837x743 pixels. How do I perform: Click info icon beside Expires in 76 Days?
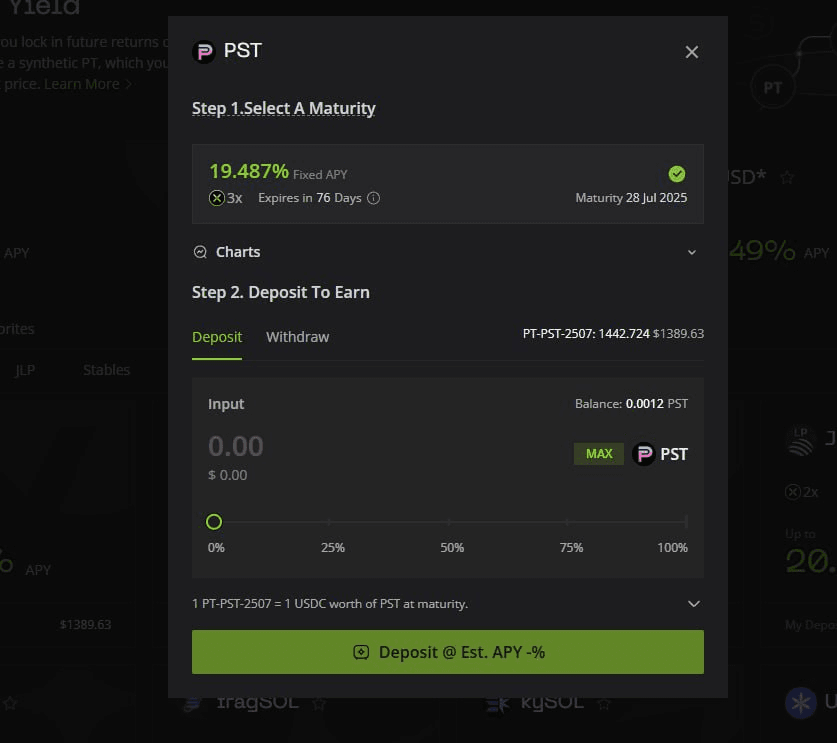click(374, 198)
